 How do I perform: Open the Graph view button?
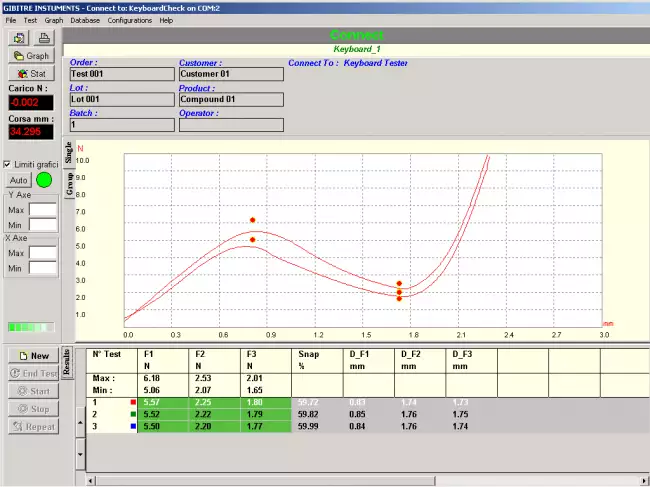[32, 56]
